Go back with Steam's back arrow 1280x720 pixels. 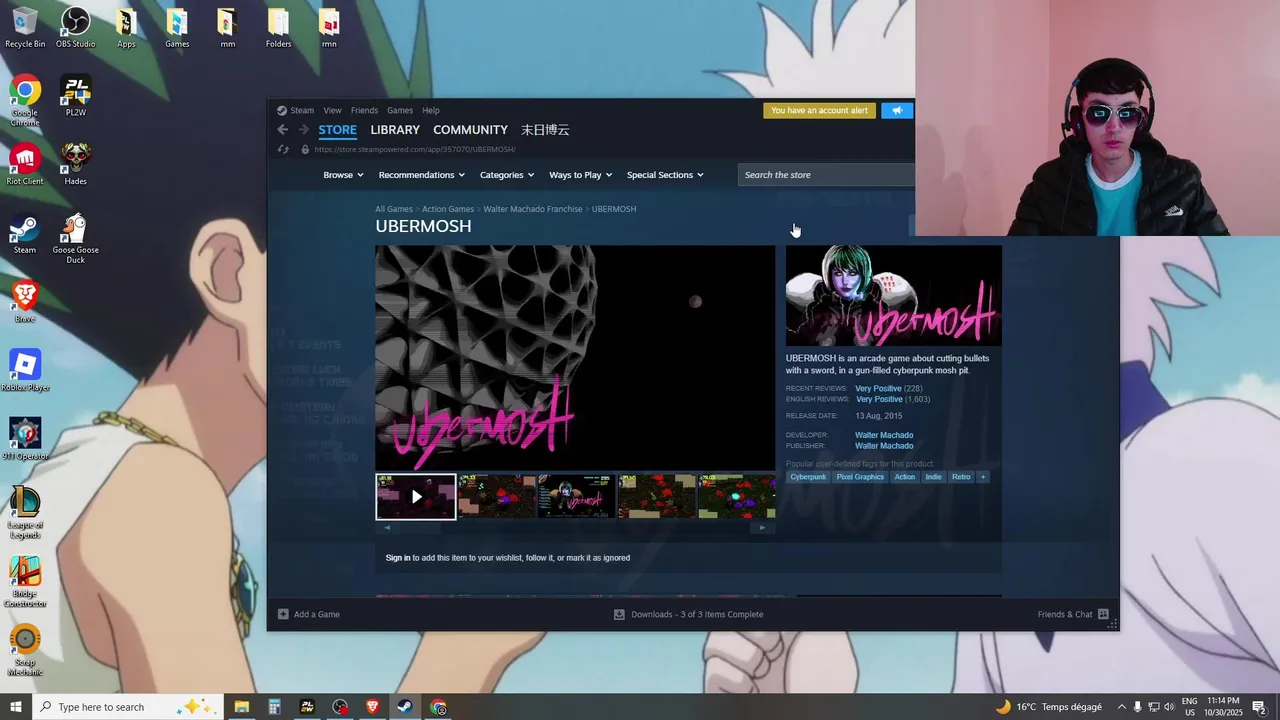click(283, 130)
